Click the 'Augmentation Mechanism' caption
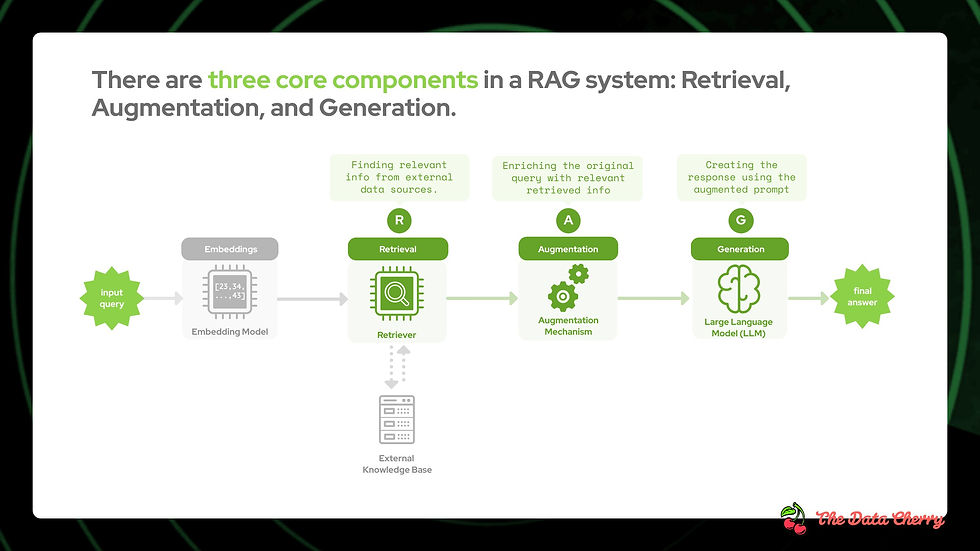Image resolution: width=980 pixels, height=551 pixels. (568, 326)
